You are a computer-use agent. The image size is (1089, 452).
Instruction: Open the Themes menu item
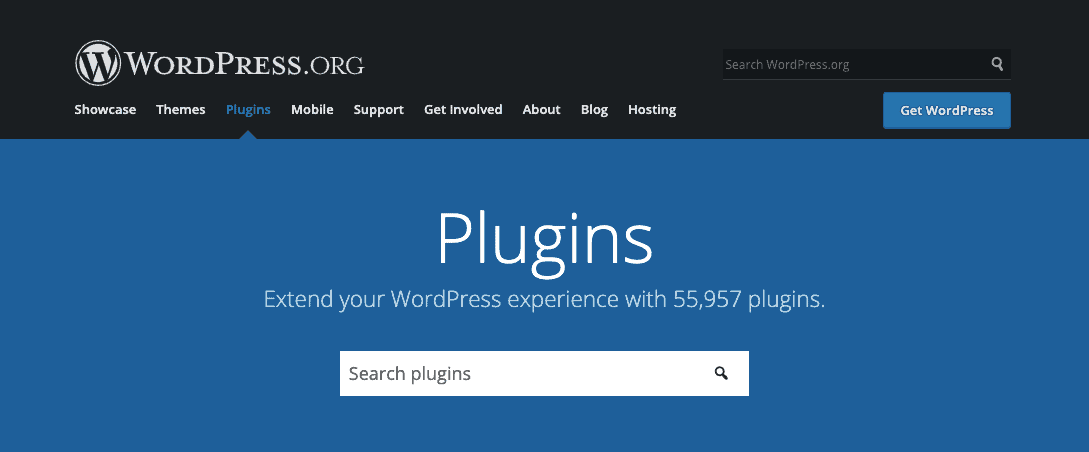(181, 110)
